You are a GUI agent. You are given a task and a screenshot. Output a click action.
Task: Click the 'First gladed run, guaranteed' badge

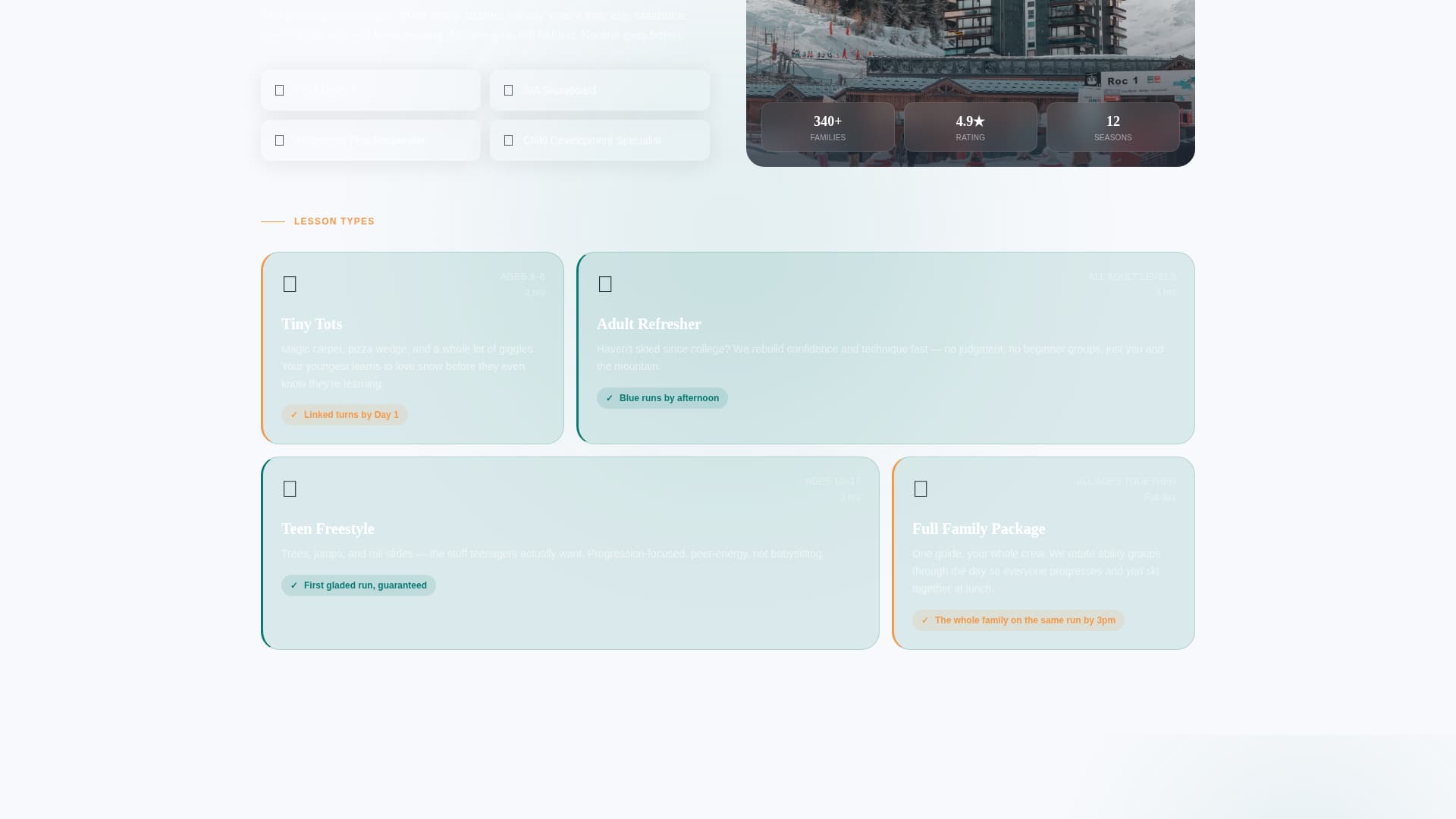(358, 585)
